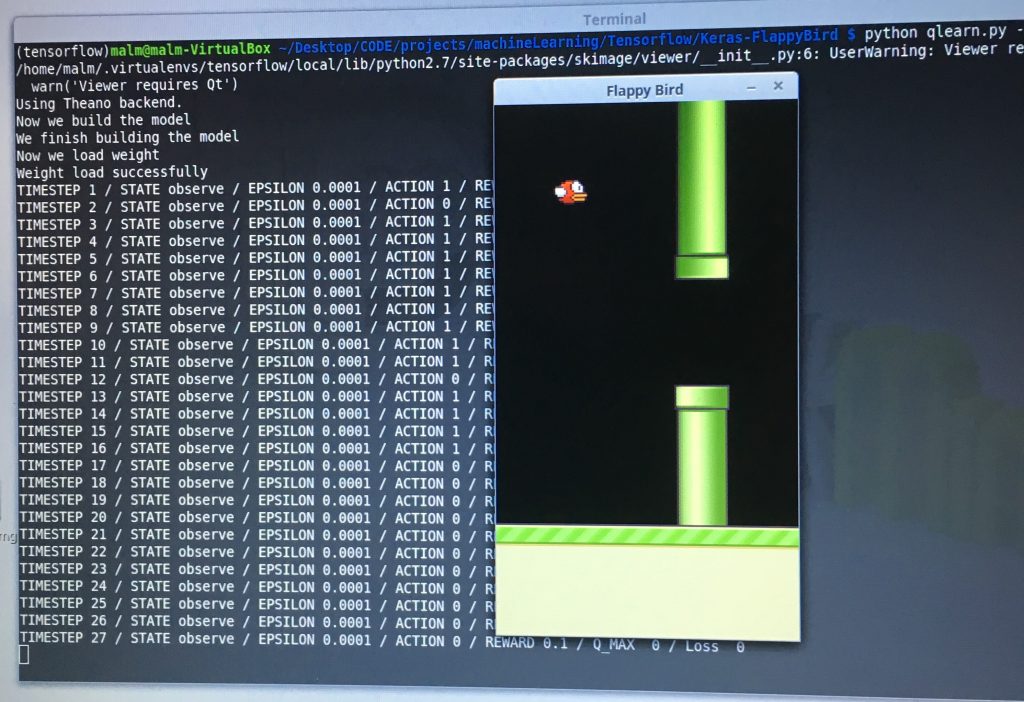Click the 'python qlearn.py' command text

[x=936, y=32]
